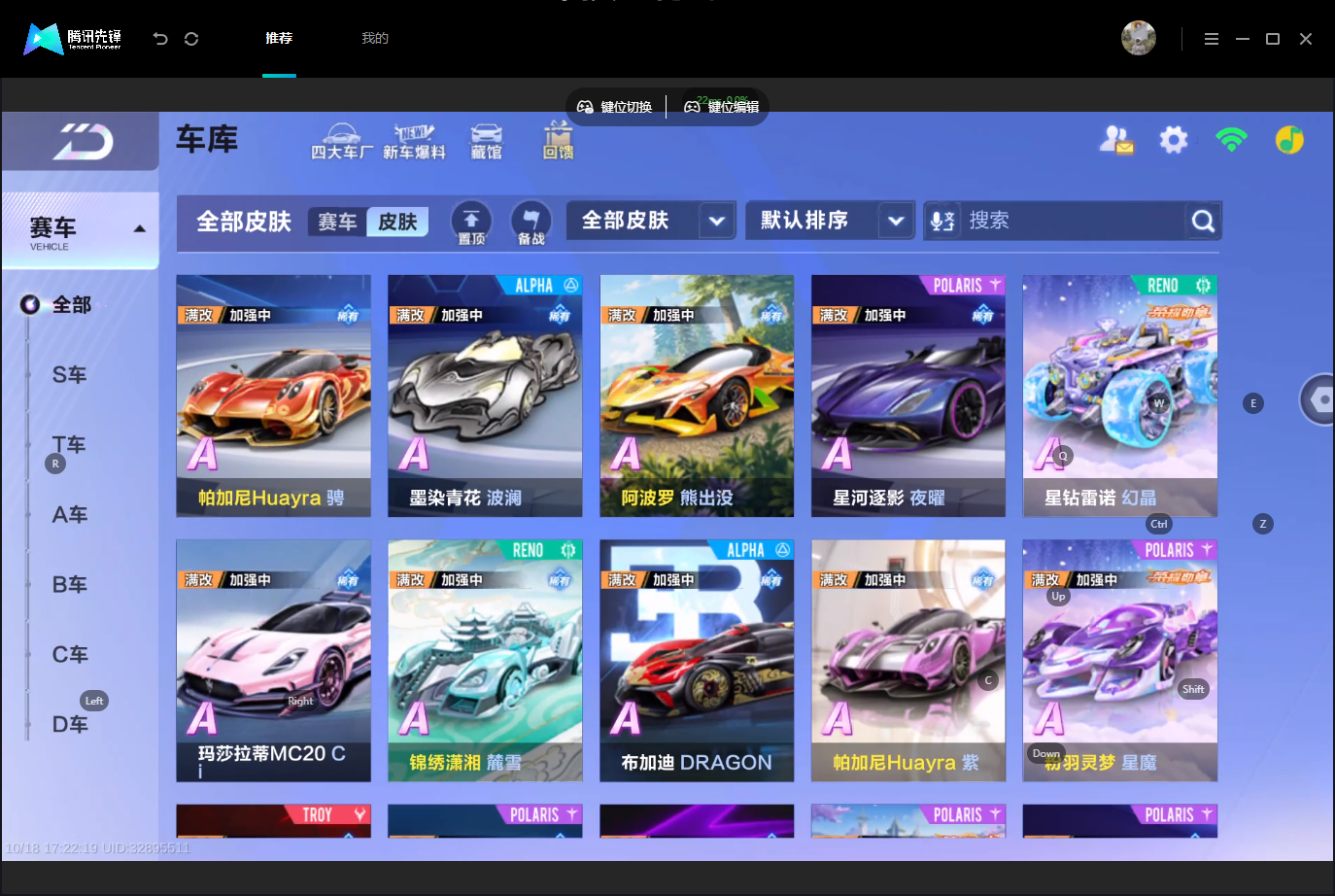The image size is (1335, 896).
Task: Switch to the 推荐 tab
Action: click(279, 38)
